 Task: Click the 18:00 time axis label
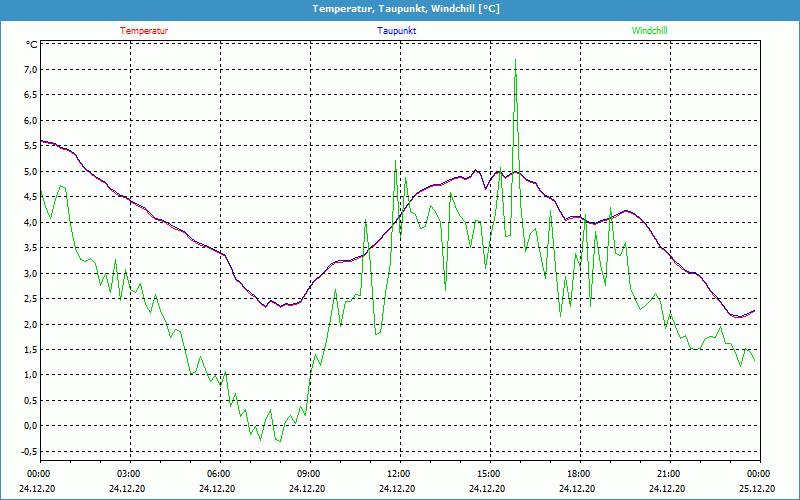pos(577,474)
